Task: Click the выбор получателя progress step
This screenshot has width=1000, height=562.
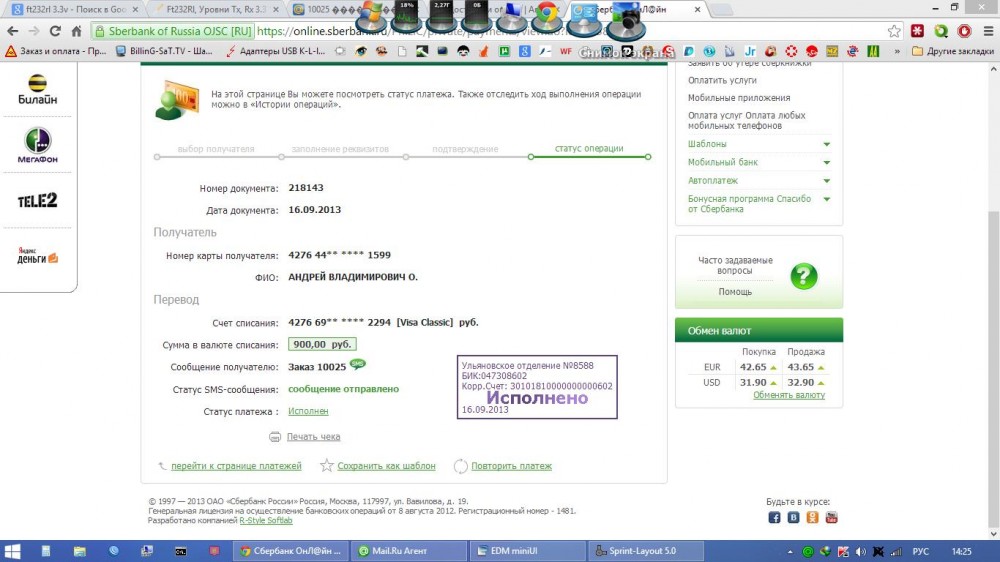Action: [216, 149]
